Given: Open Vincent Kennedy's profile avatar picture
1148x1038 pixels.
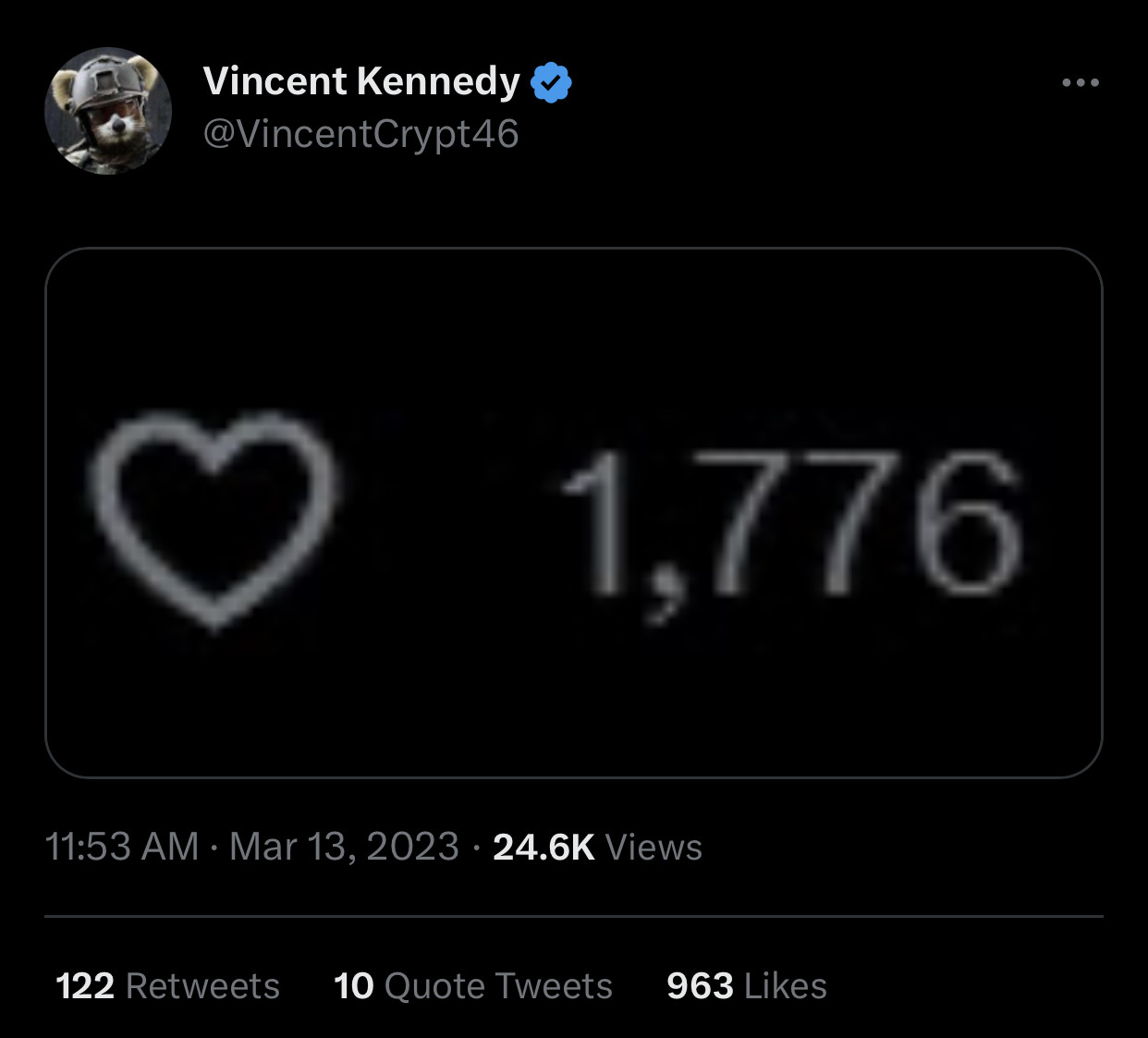Looking at the screenshot, I should pos(108,111).
